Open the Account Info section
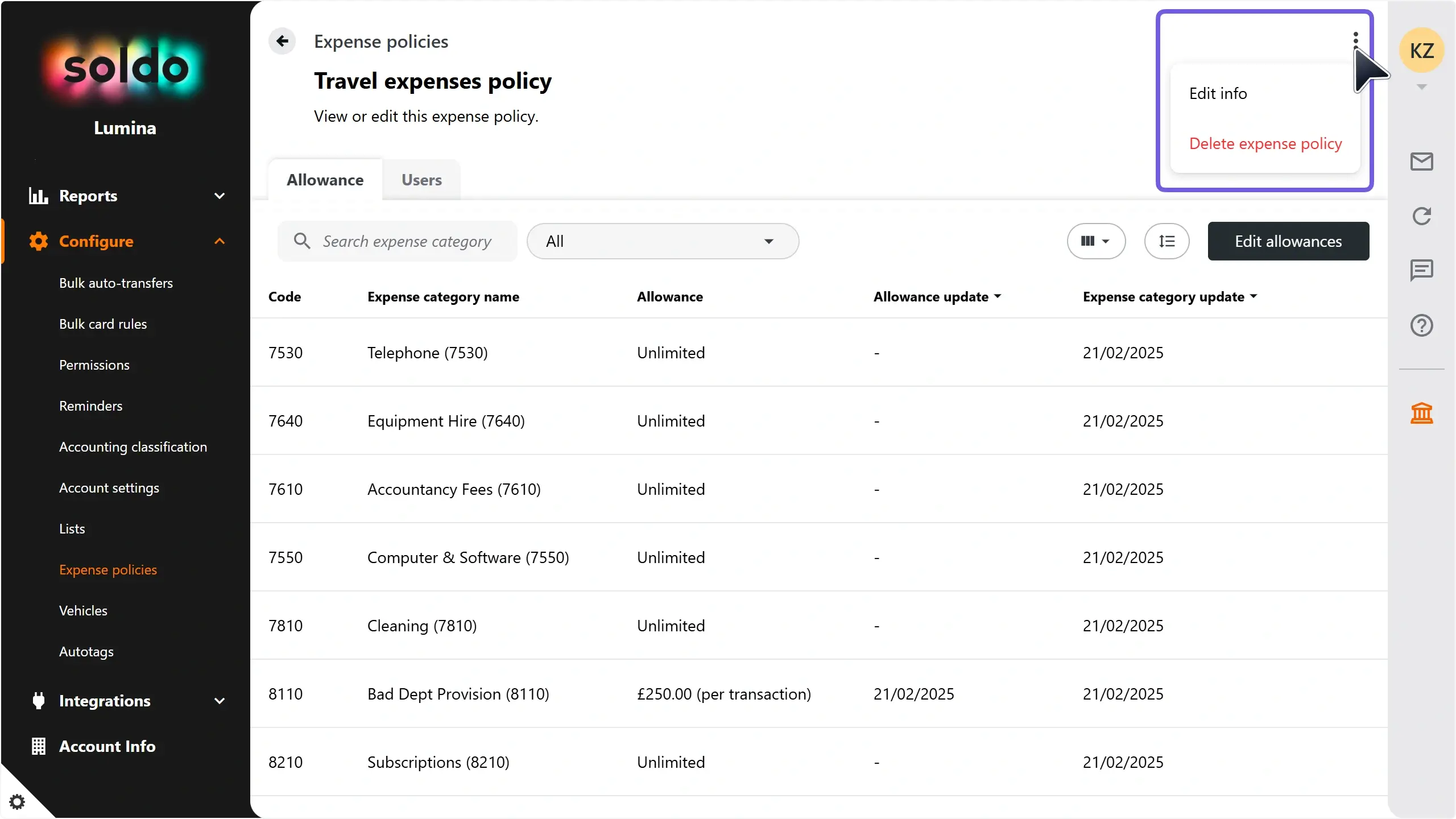This screenshot has height=819, width=1456. 107,746
